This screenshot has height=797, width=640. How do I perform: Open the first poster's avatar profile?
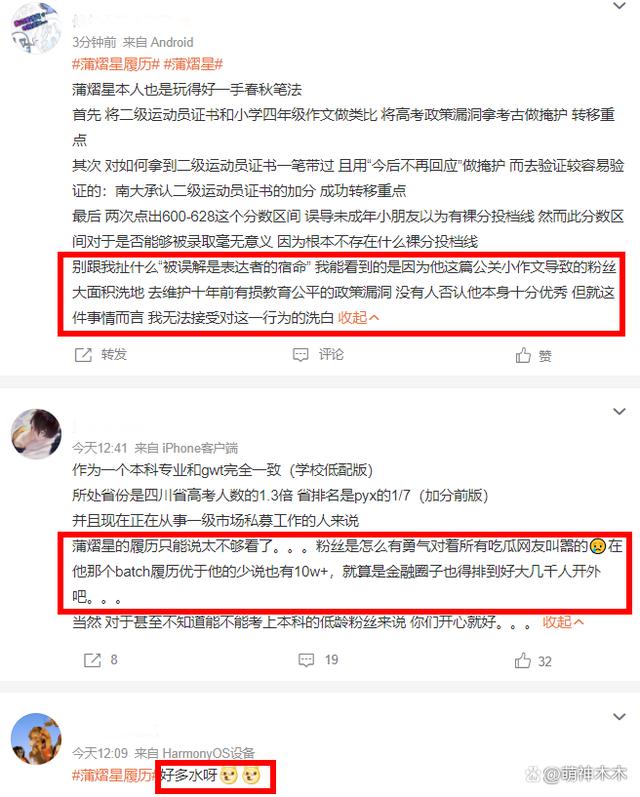pyautogui.click(x=35, y=26)
